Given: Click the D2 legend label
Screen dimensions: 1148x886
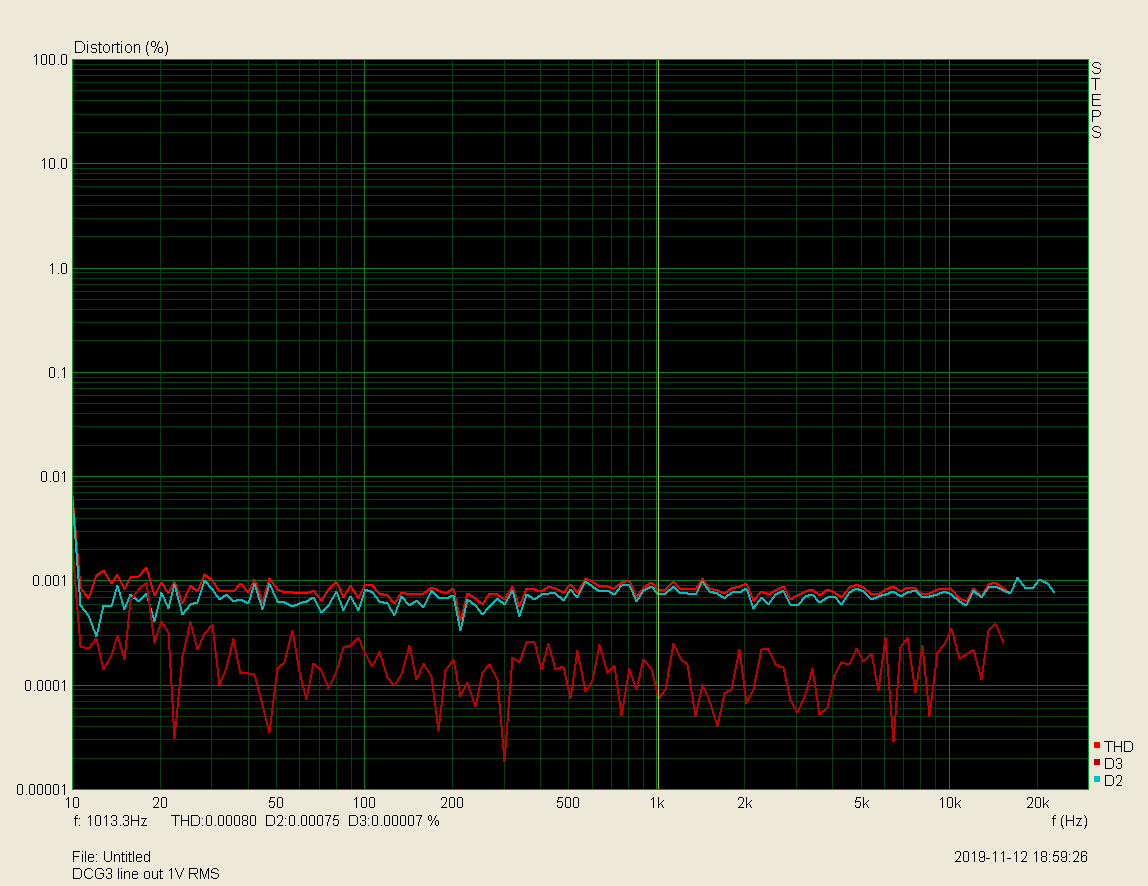Looking at the screenshot, I should 1114,781.
